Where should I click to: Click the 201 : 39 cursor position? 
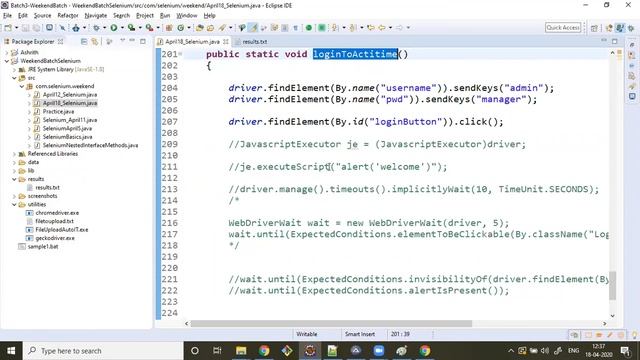click(400, 334)
